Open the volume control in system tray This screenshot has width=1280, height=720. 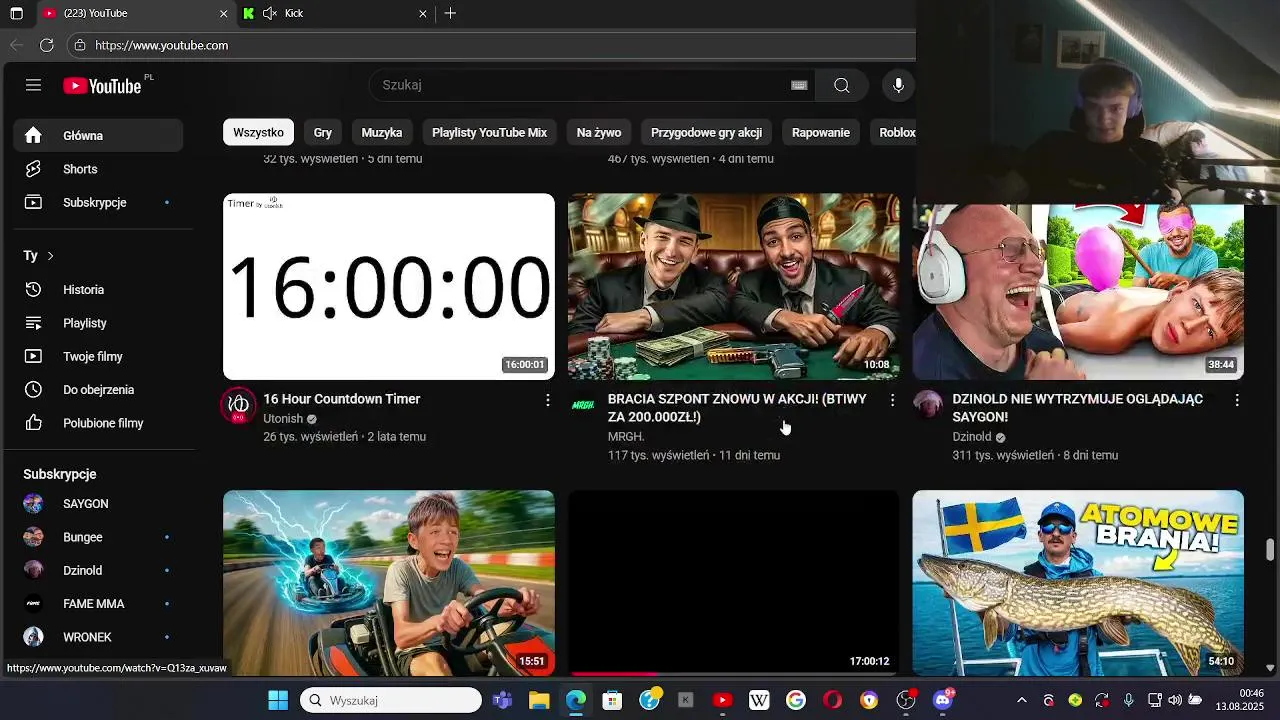pyautogui.click(x=1175, y=700)
